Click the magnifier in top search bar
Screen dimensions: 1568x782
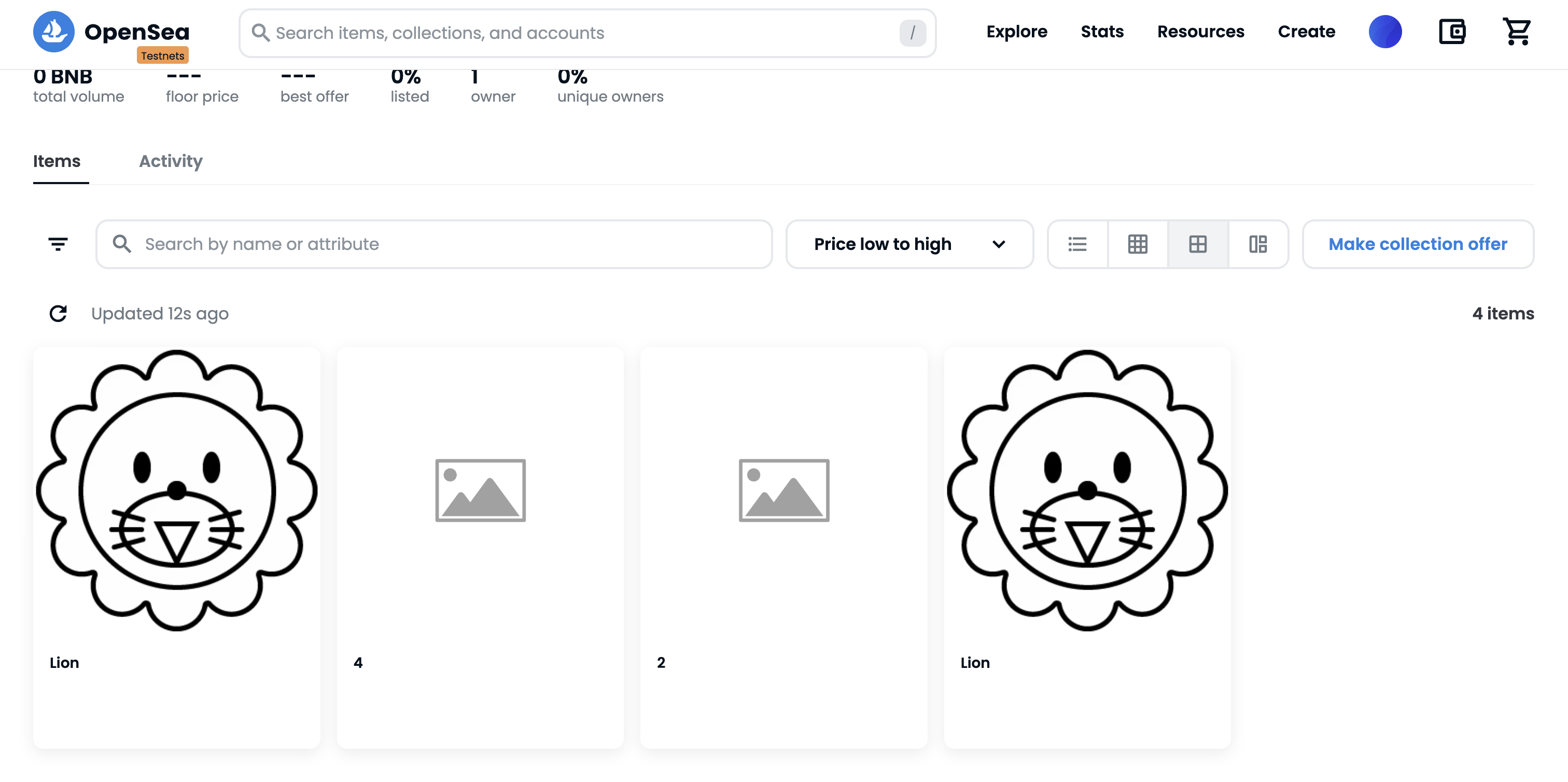260,33
